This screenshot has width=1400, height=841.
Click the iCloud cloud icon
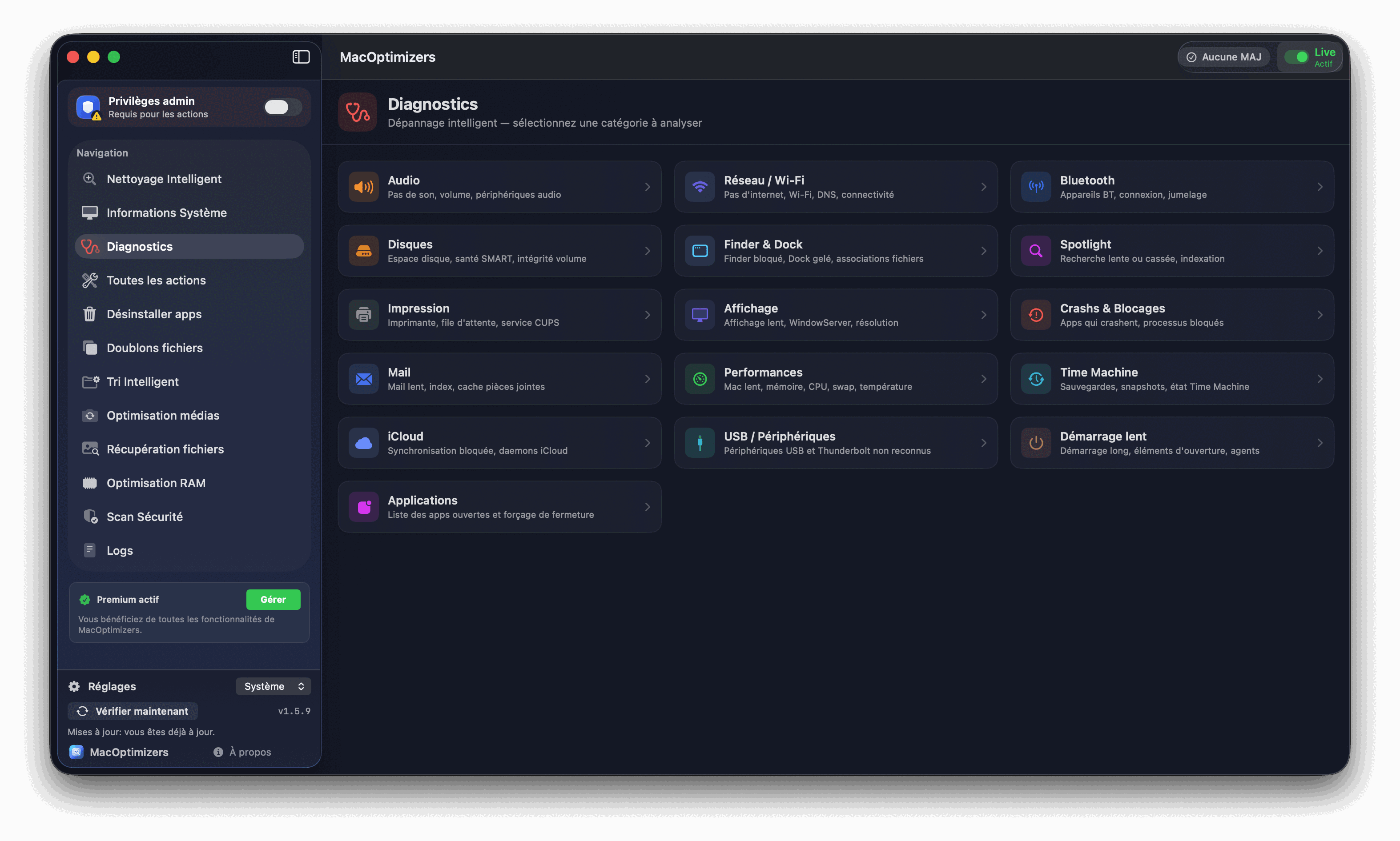coord(363,443)
